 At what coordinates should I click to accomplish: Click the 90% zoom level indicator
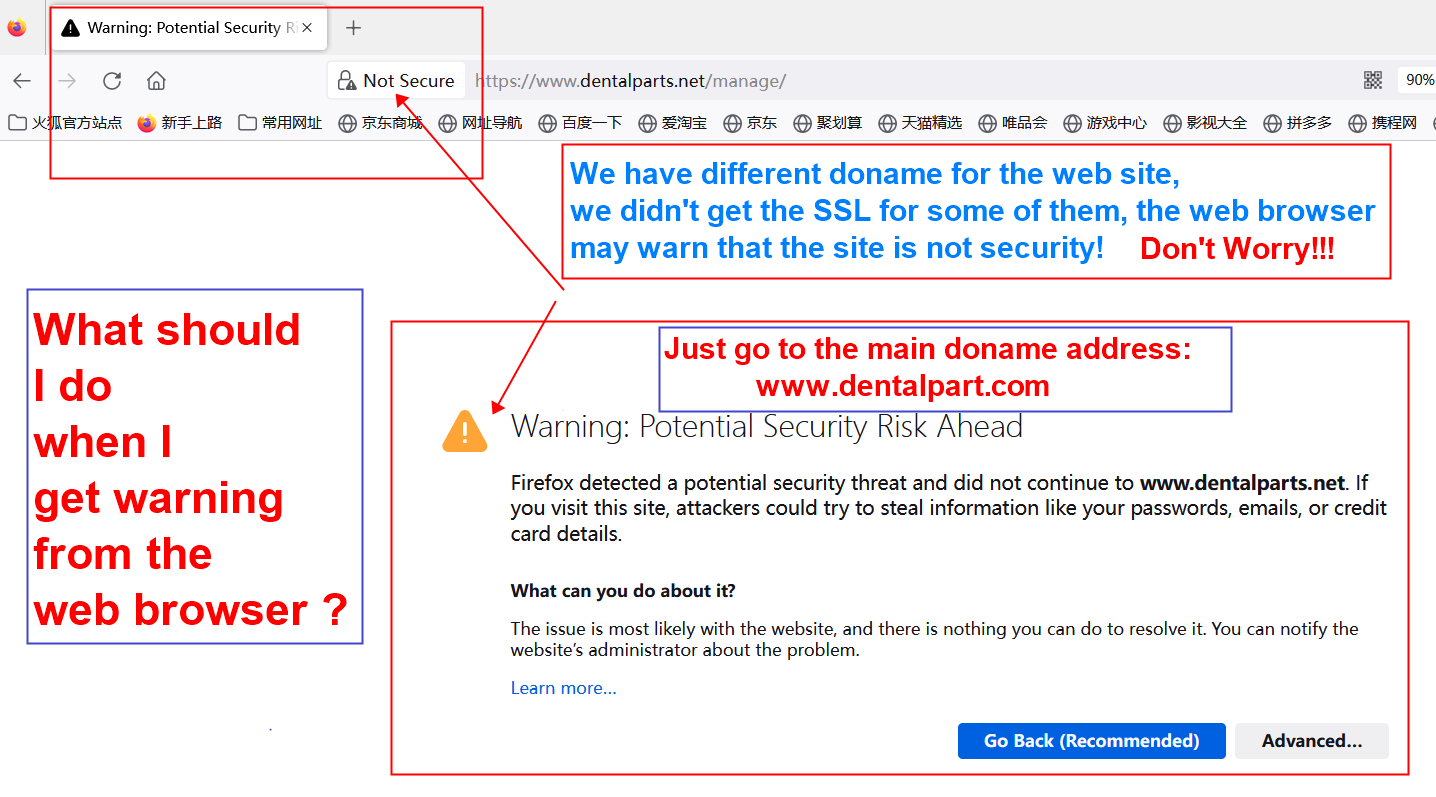(x=1418, y=80)
